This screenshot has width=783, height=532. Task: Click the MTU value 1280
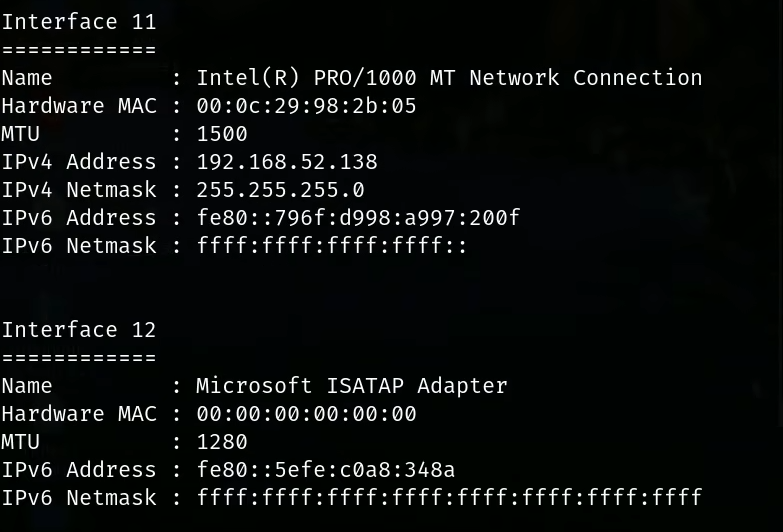pos(222,442)
